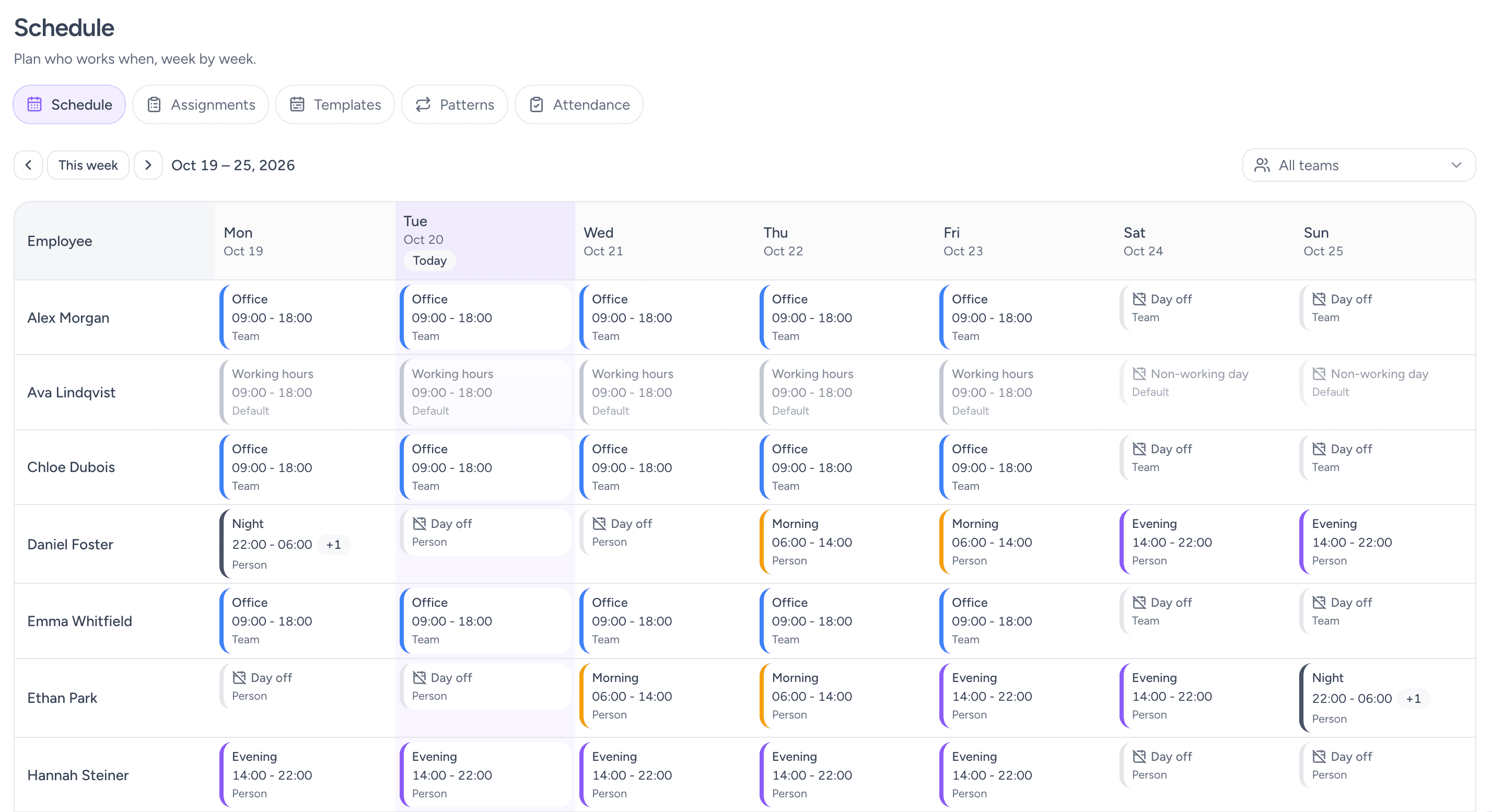Image resolution: width=1492 pixels, height=812 pixels.
Task: Click the Emma Whitfield employee name
Action: (x=79, y=621)
